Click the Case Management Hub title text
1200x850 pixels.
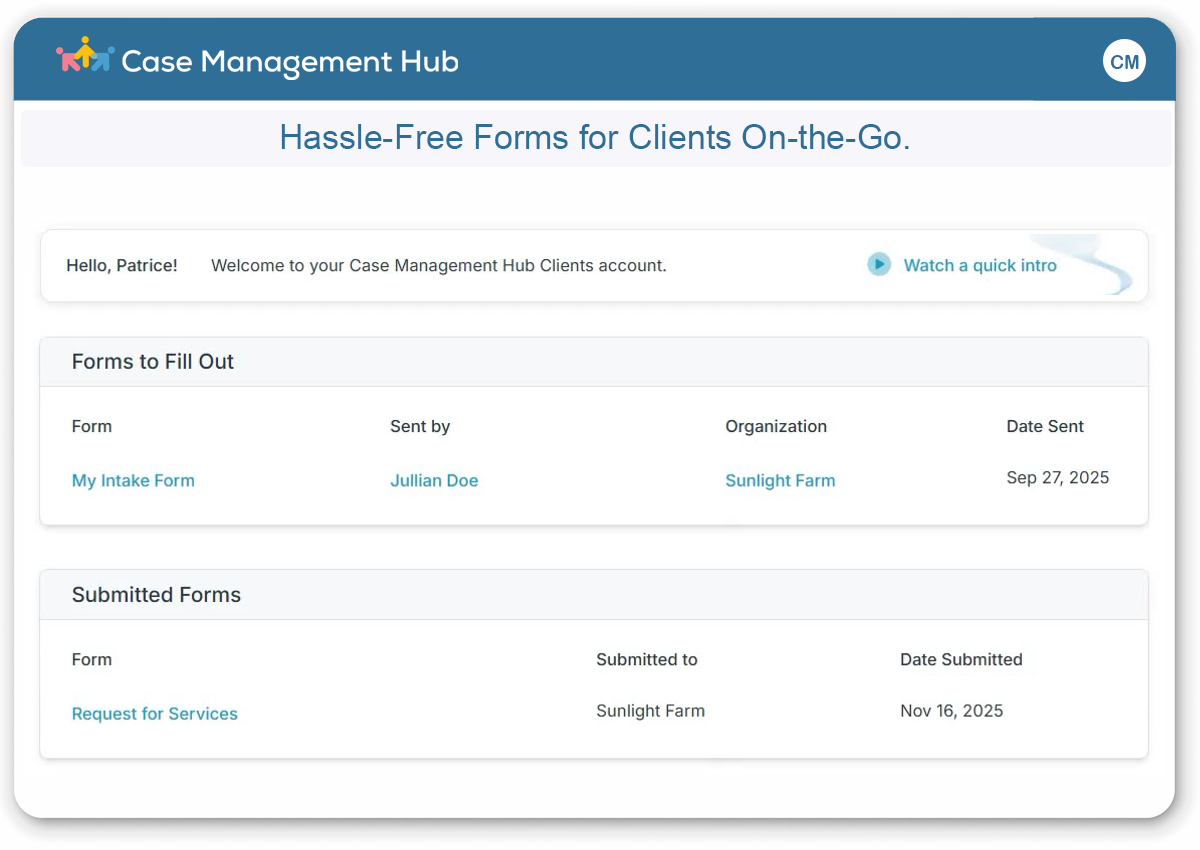[x=290, y=62]
